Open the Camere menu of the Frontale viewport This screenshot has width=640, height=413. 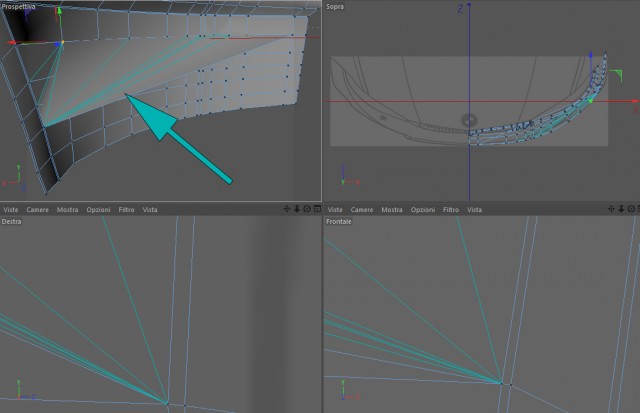coord(362,209)
